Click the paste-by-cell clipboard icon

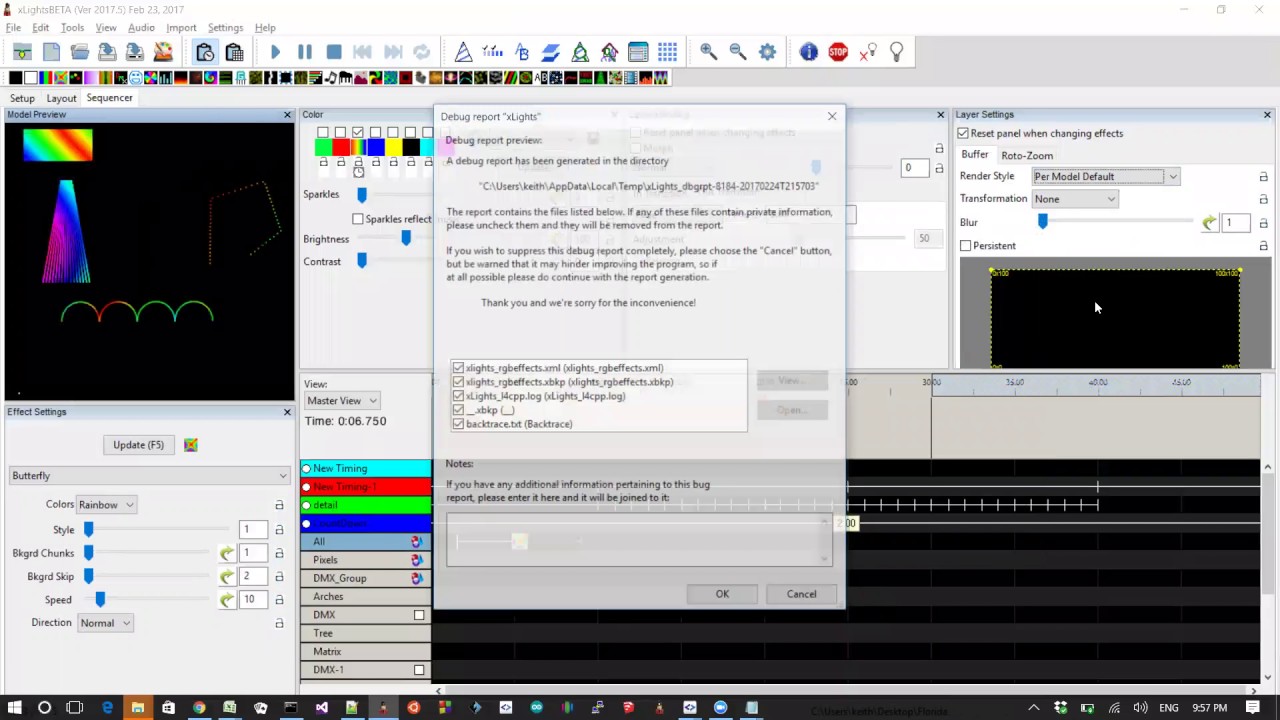pos(234,52)
